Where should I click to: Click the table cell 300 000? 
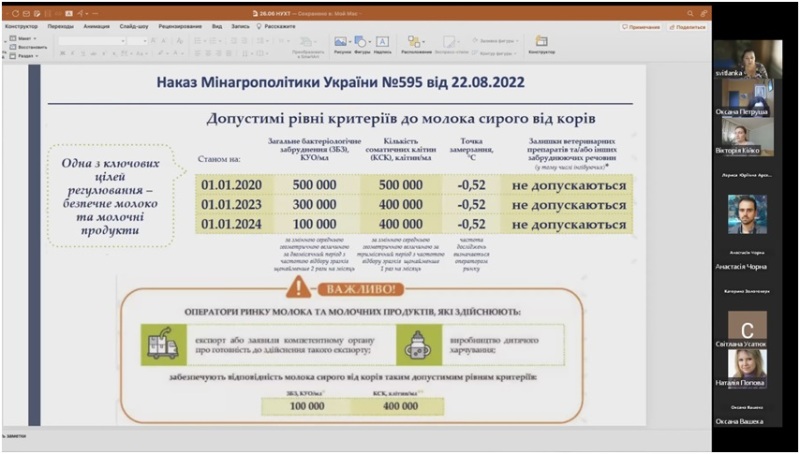pyautogui.click(x=314, y=205)
